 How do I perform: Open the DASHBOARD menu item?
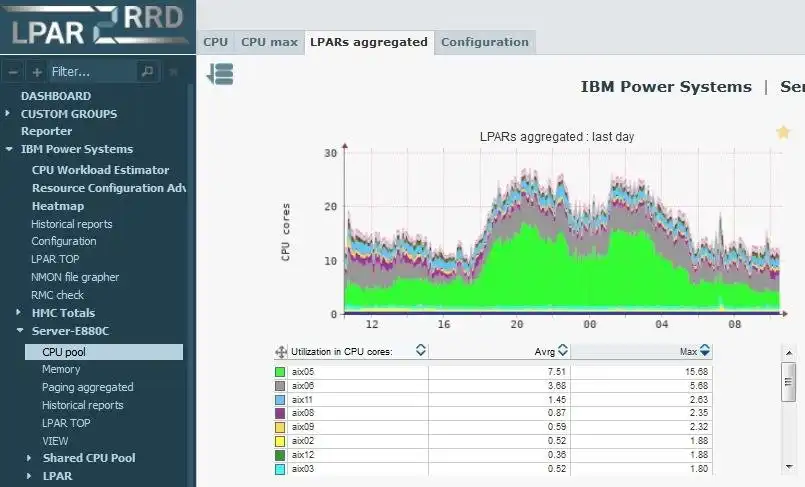(56, 96)
